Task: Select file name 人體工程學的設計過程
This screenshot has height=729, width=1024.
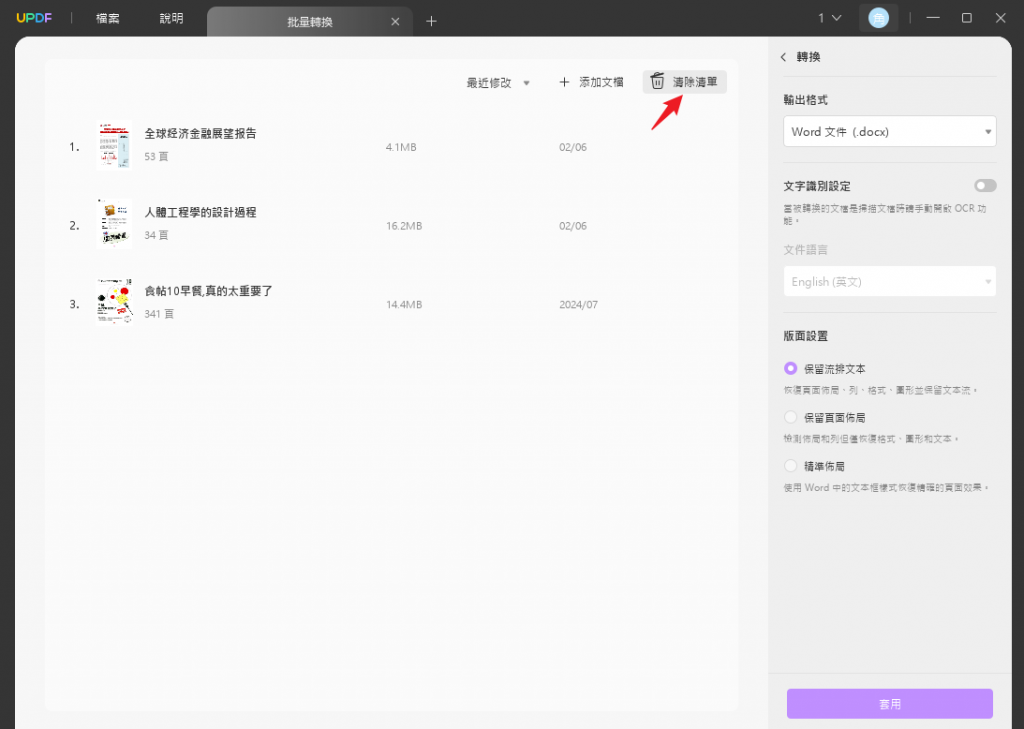Action: point(200,212)
